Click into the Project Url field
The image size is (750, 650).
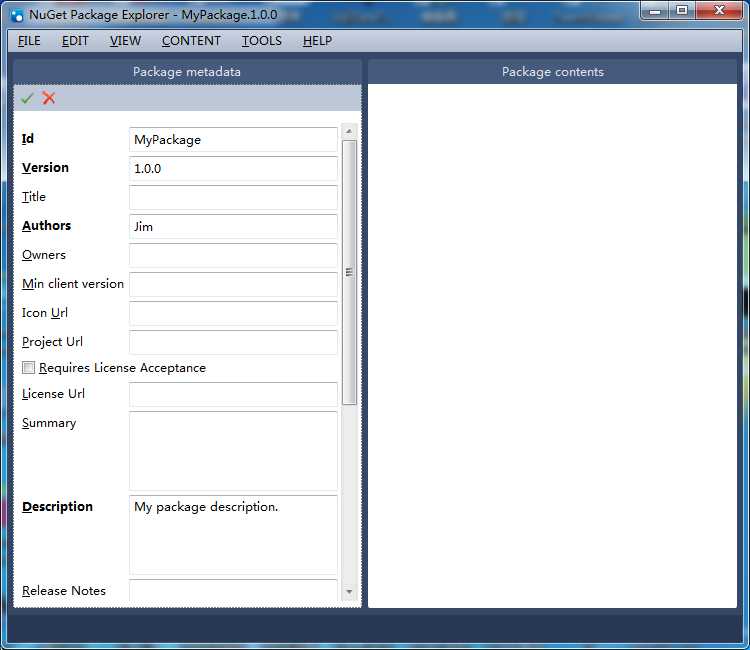click(x=233, y=342)
